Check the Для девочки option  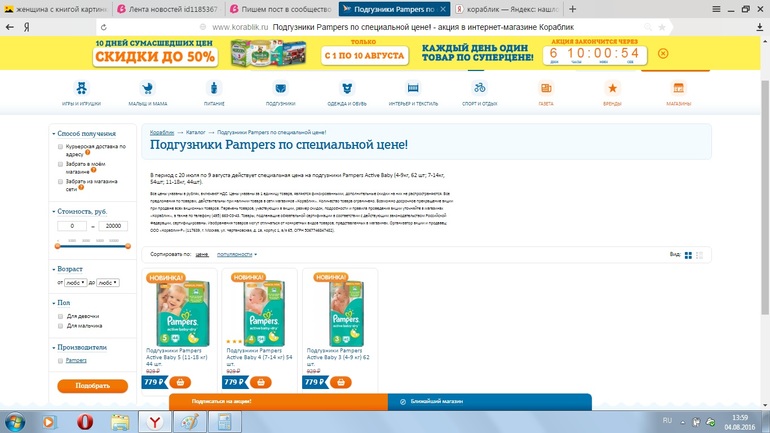click(x=60, y=316)
